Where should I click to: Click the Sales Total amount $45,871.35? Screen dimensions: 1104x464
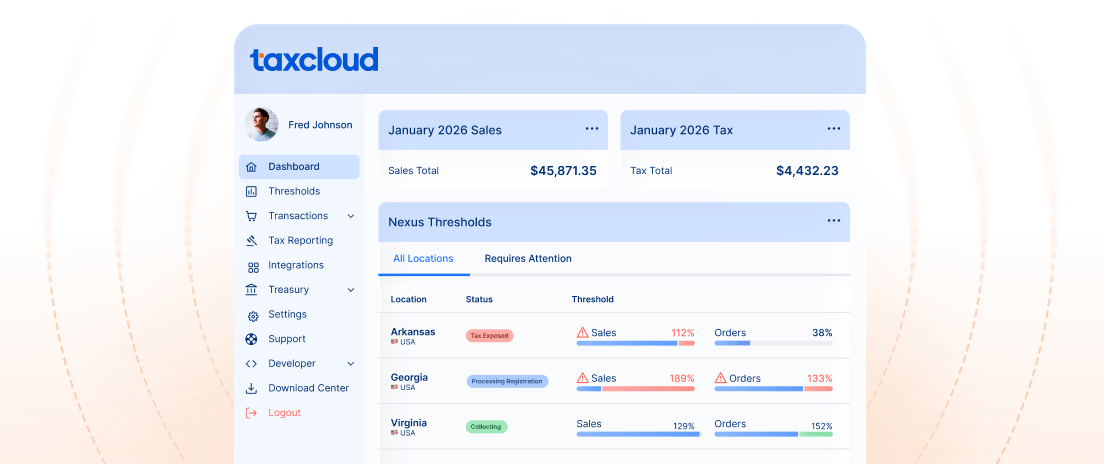563,170
